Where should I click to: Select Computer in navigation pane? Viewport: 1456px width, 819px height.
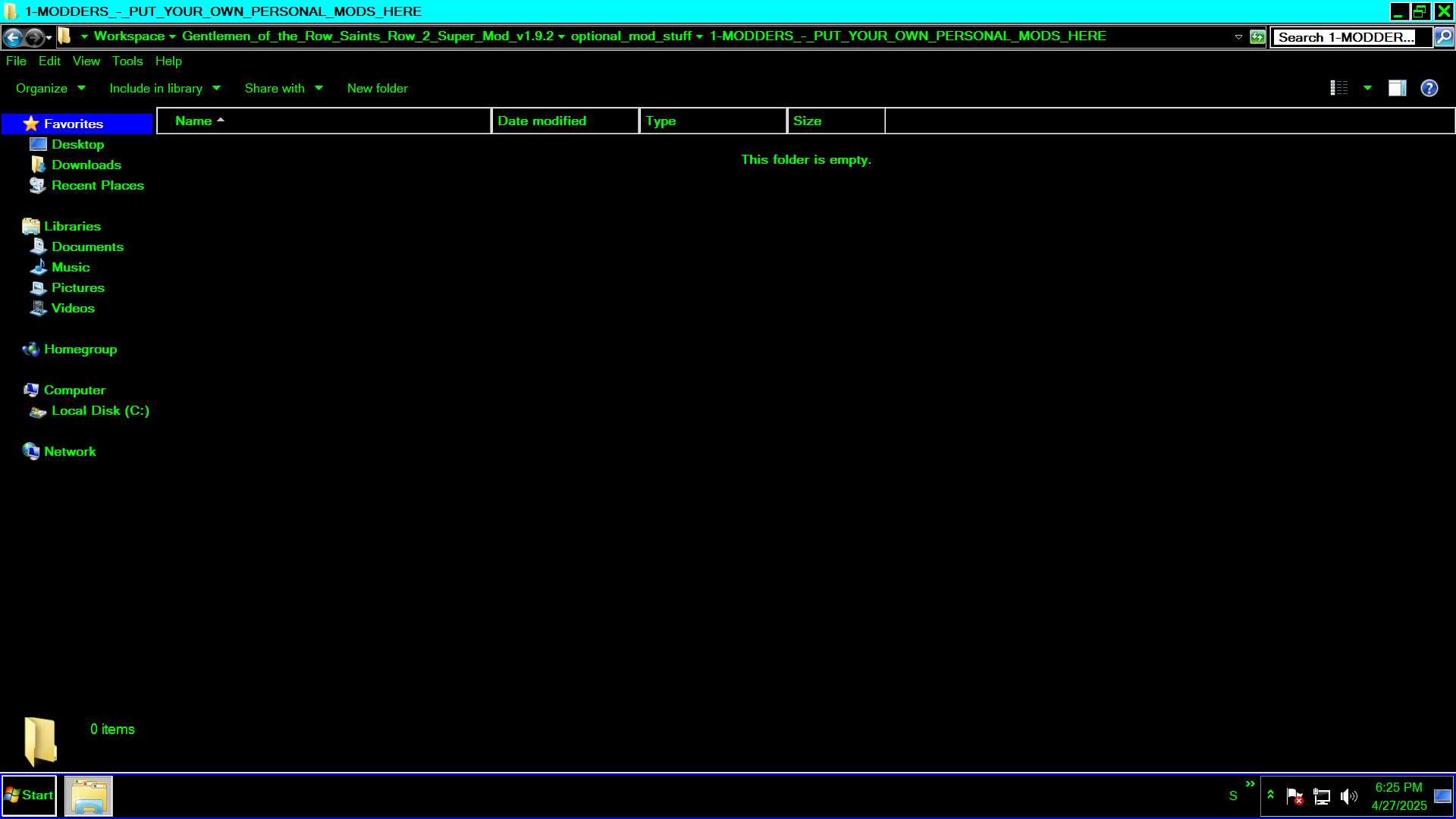(x=74, y=390)
